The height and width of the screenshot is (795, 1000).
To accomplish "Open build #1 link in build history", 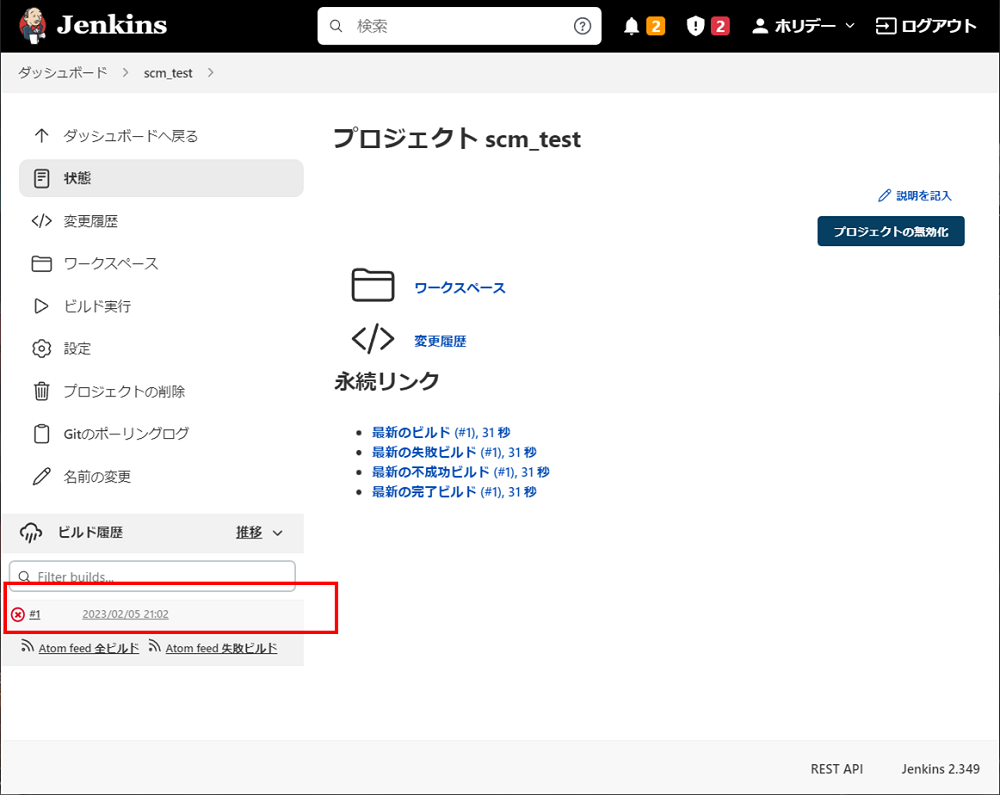I will click(34, 615).
